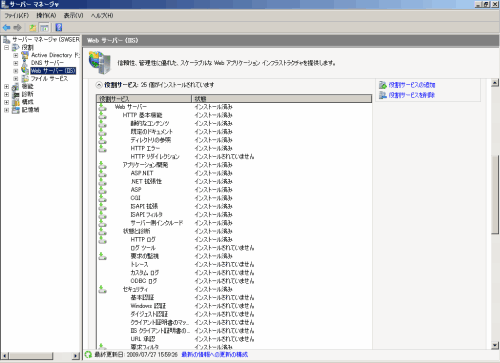The height and width of the screenshot is (363, 500).
Task: Click the 構成 node icon
Action: pyautogui.click(x=16, y=102)
